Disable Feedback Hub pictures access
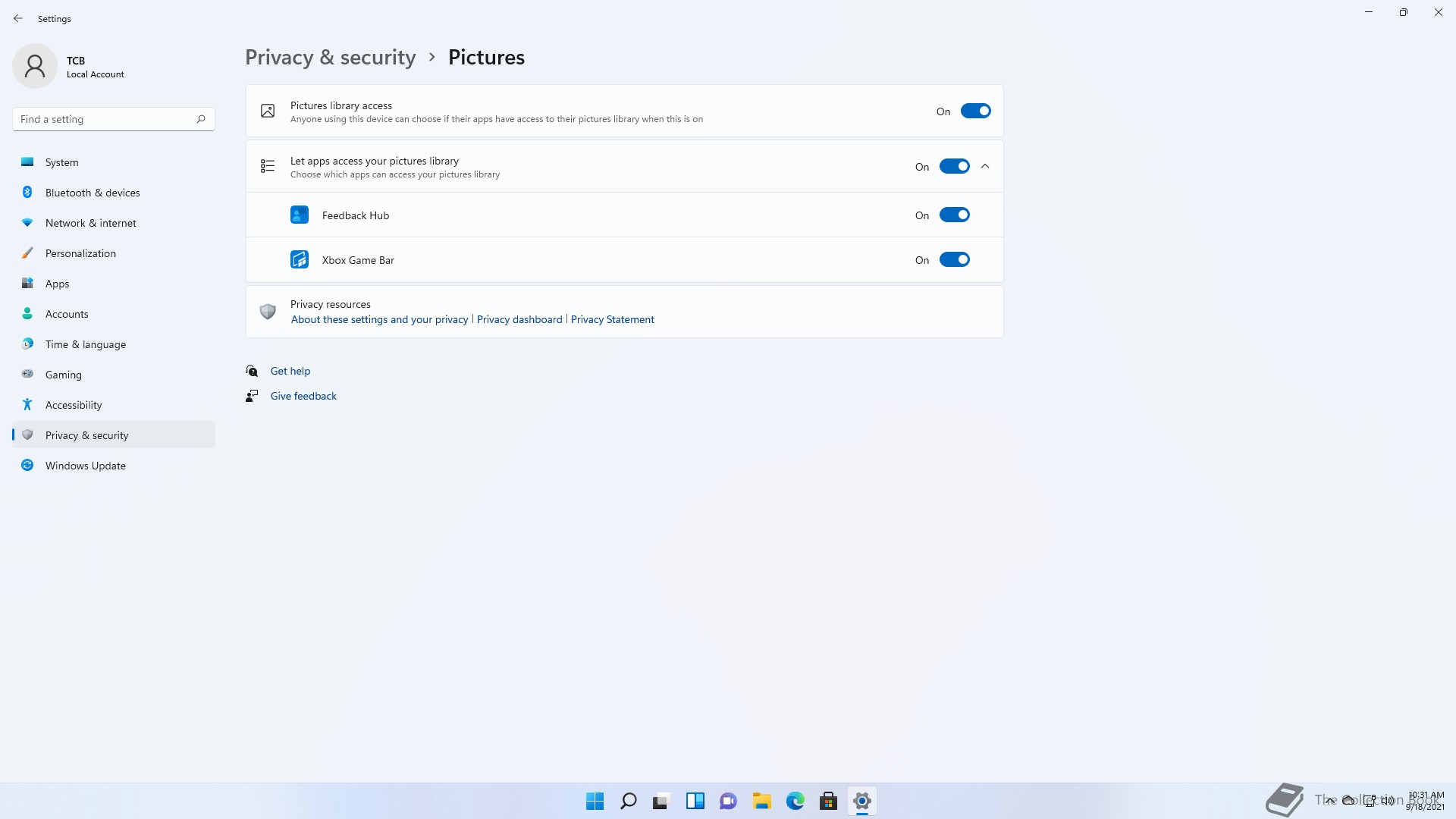 coord(954,215)
